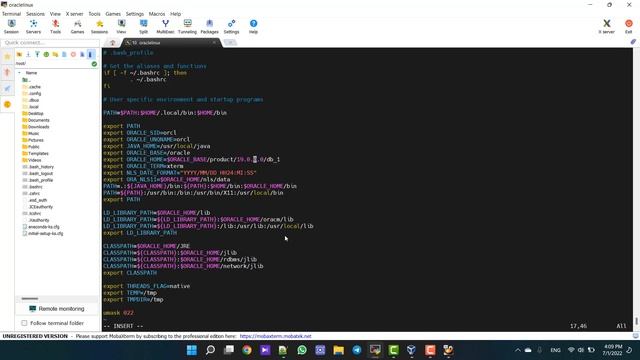
Task: Click the file browser horizontal scrollbar
Action: 30,299
